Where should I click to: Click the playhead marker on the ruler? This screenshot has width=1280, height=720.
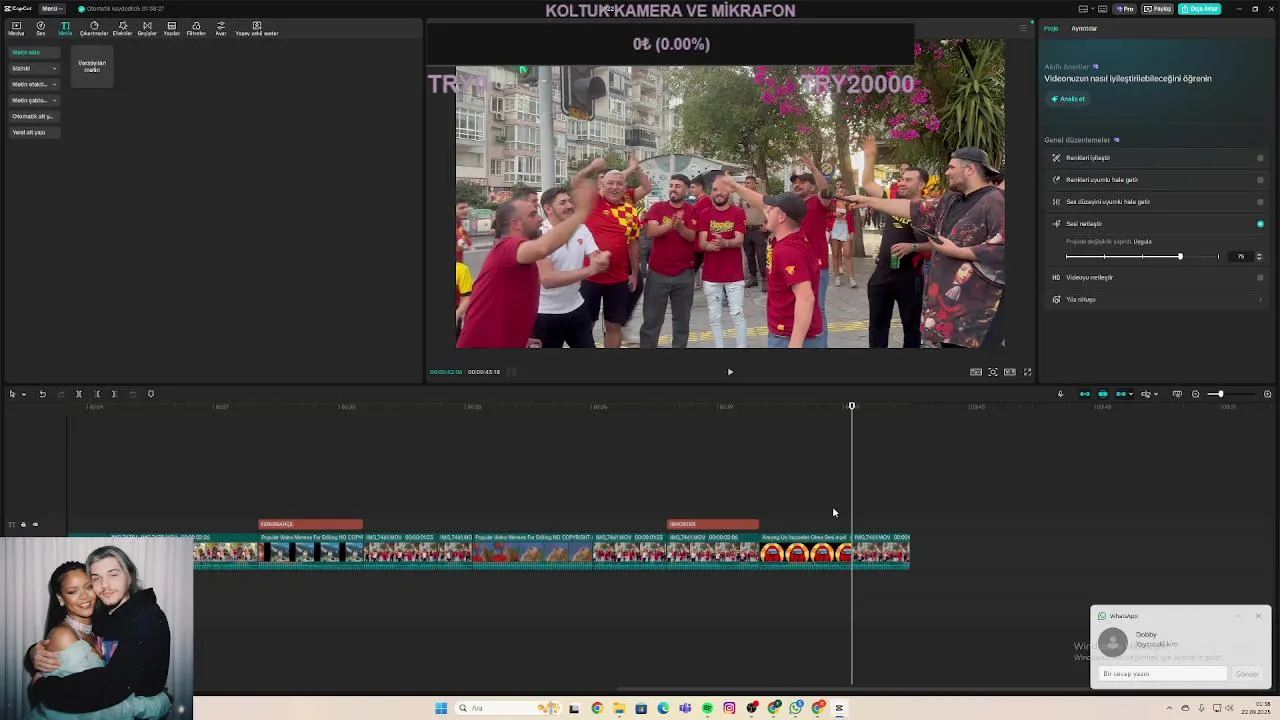tap(852, 406)
